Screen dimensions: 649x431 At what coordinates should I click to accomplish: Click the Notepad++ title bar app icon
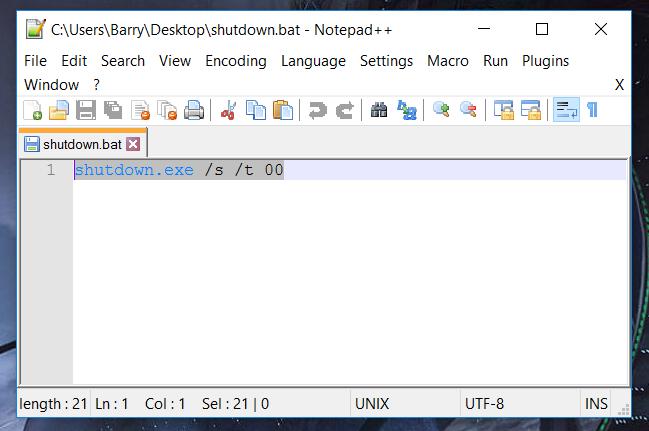point(35,29)
